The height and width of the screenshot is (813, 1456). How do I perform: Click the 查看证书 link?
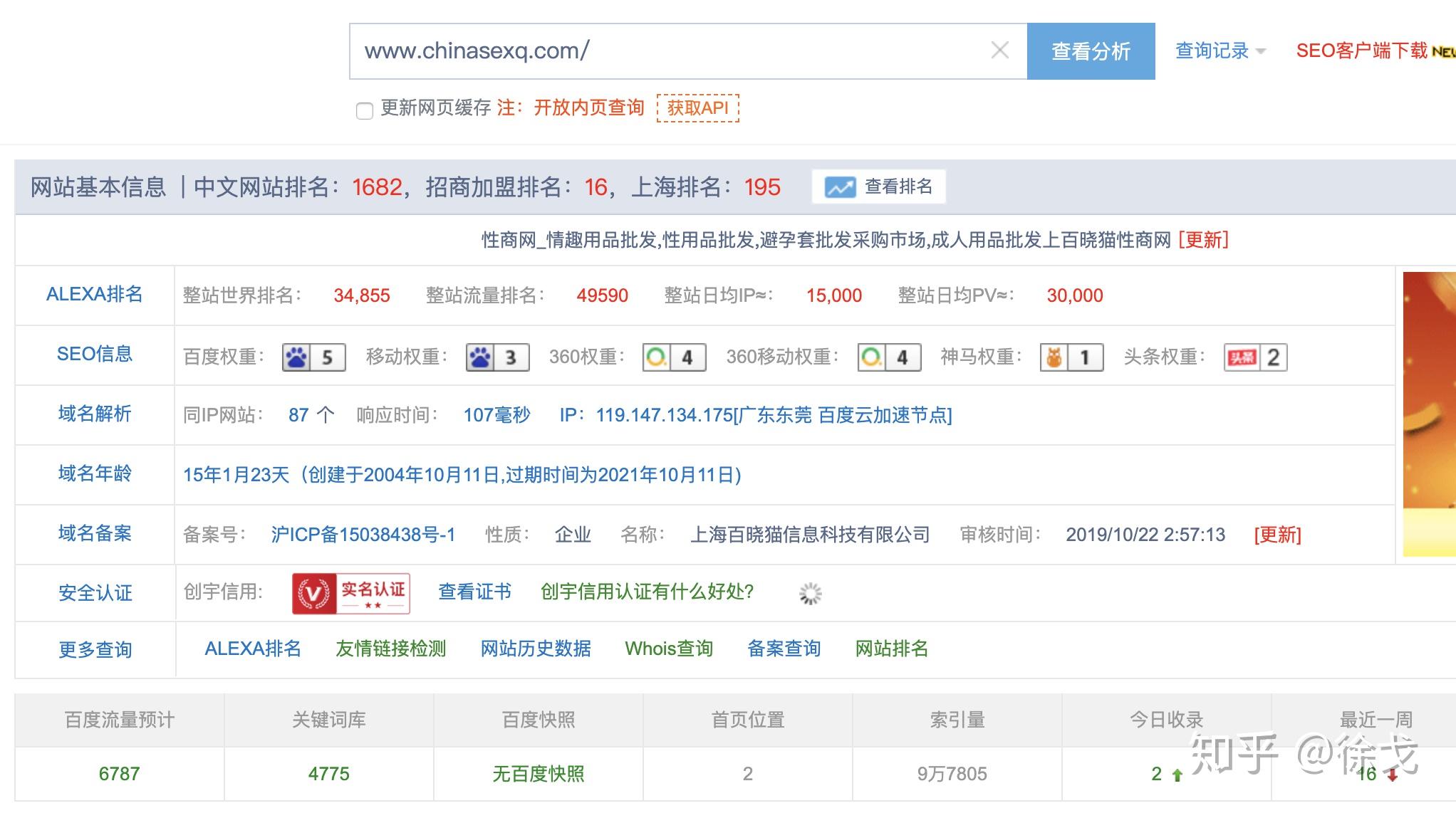click(x=475, y=592)
